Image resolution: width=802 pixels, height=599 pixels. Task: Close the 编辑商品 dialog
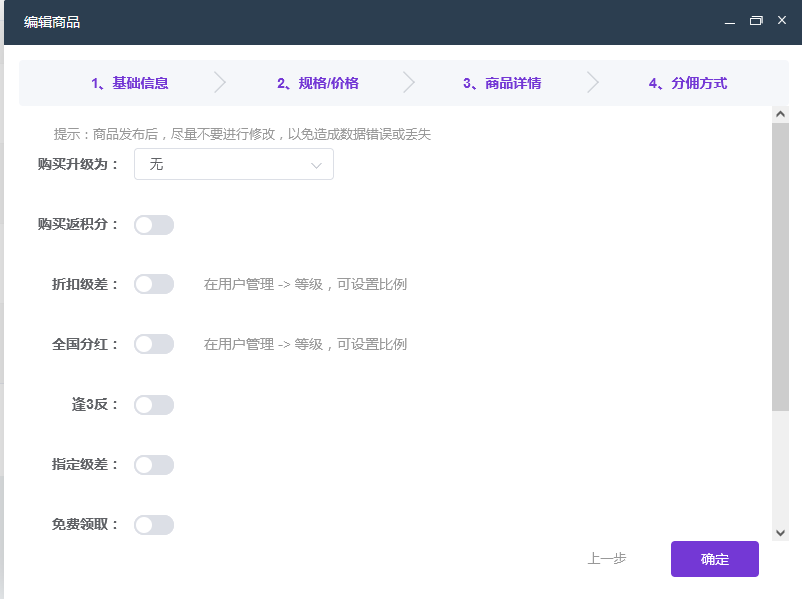pos(782,20)
